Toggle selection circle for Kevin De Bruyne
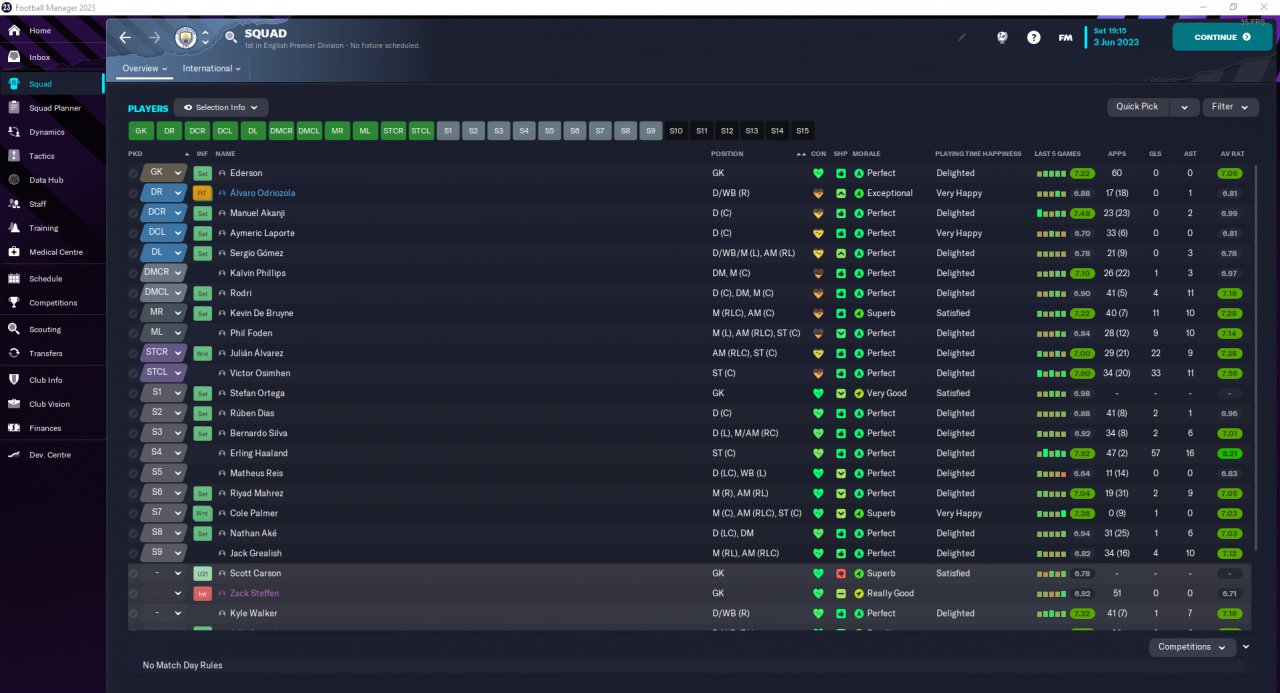 134,313
